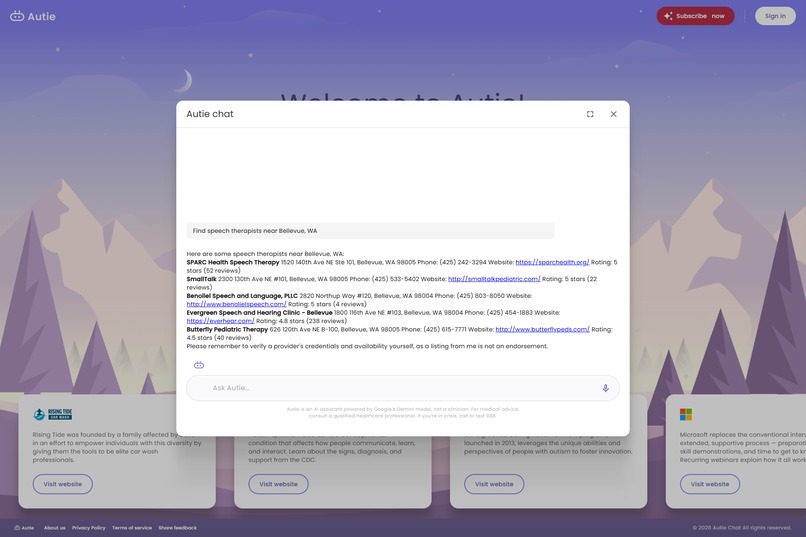Click the Rising Tide Car Wash logo
Screen dimensions: 806x537
tap(52, 414)
